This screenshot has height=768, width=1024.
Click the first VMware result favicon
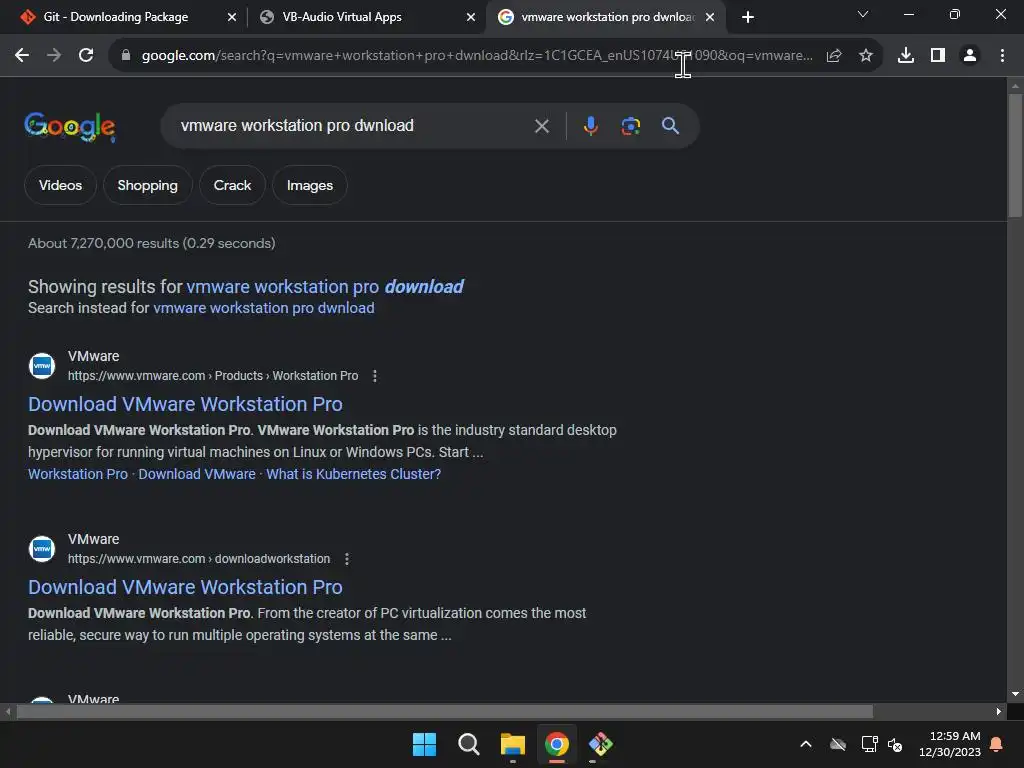coord(42,366)
